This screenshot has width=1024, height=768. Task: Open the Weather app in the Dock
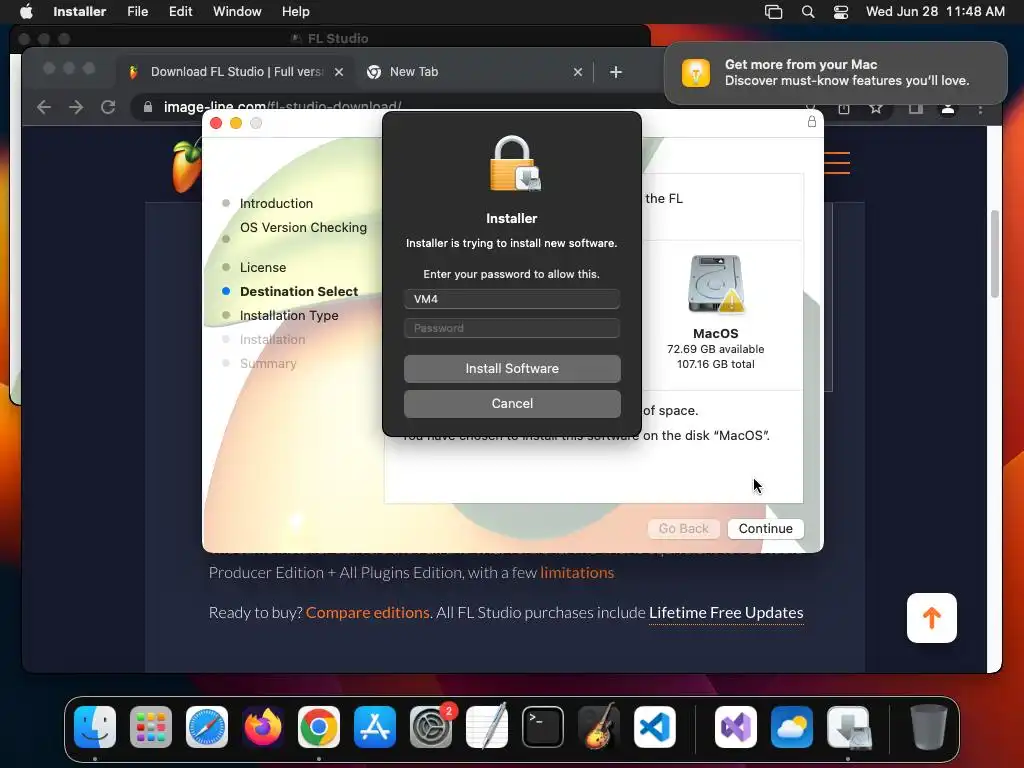pyautogui.click(x=792, y=727)
